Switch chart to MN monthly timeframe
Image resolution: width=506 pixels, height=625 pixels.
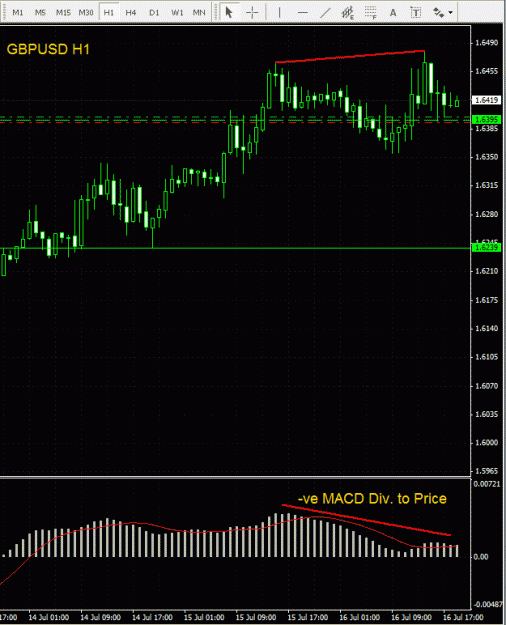pos(199,13)
